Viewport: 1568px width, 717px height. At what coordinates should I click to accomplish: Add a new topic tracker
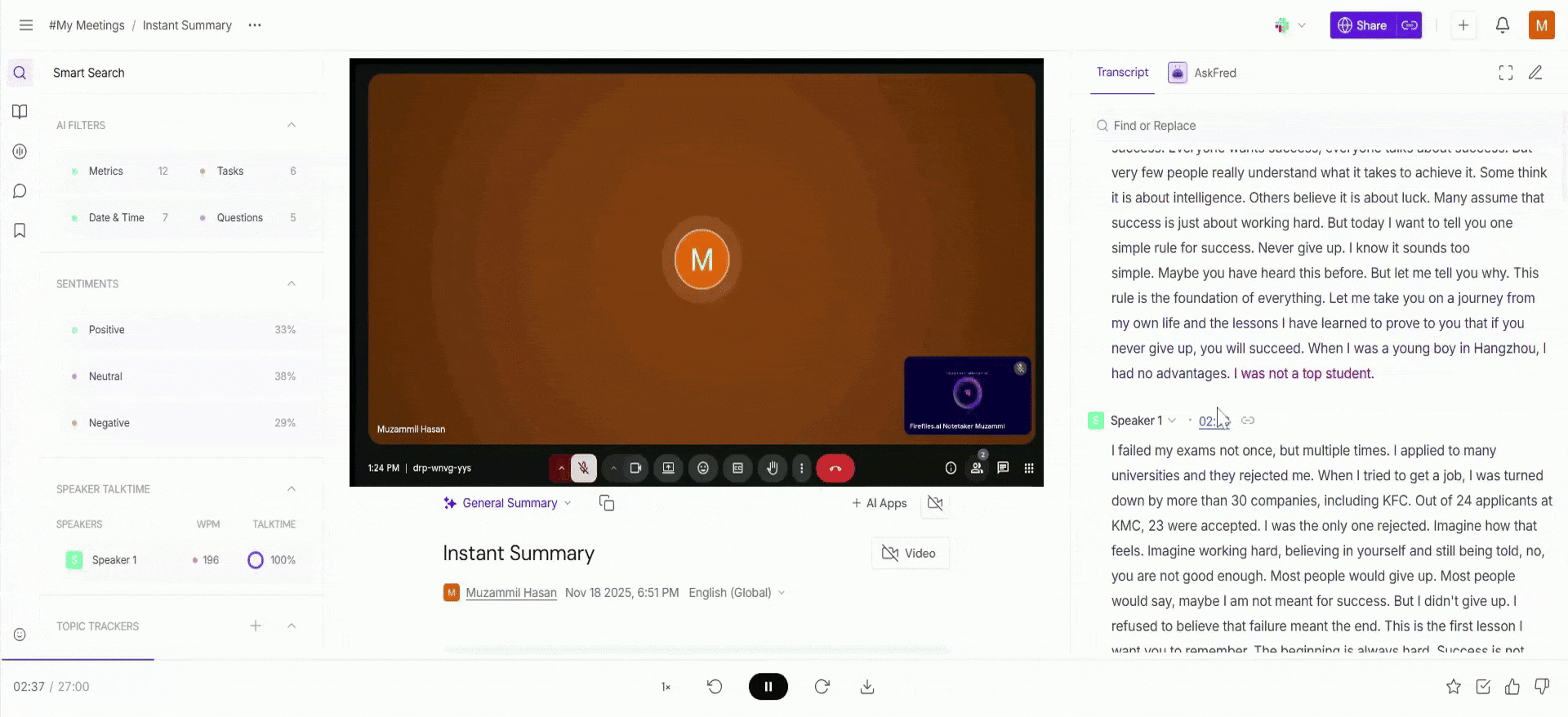[256, 626]
